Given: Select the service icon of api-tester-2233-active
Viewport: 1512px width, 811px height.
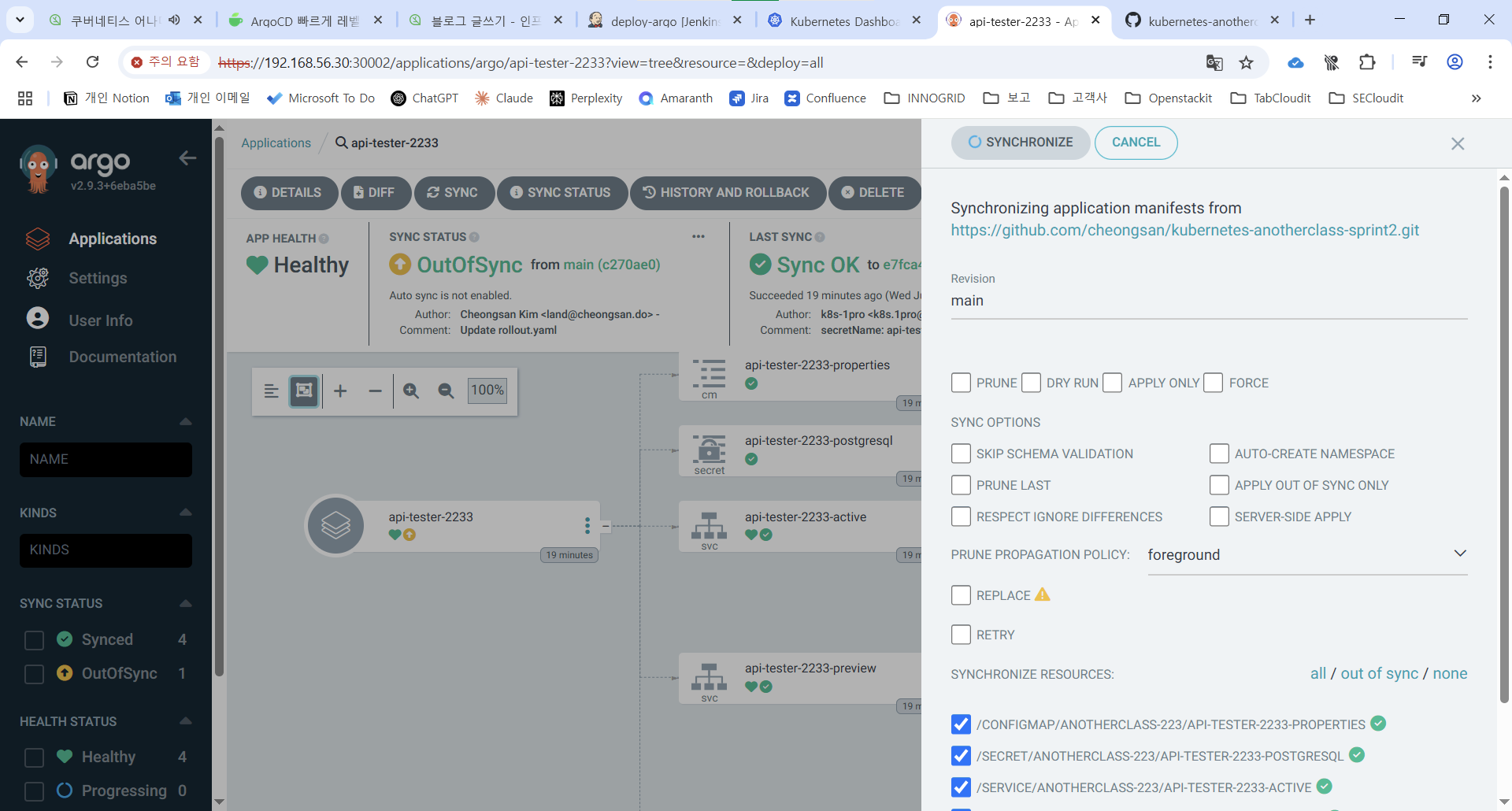Looking at the screenshot, I should click(709, 525).
